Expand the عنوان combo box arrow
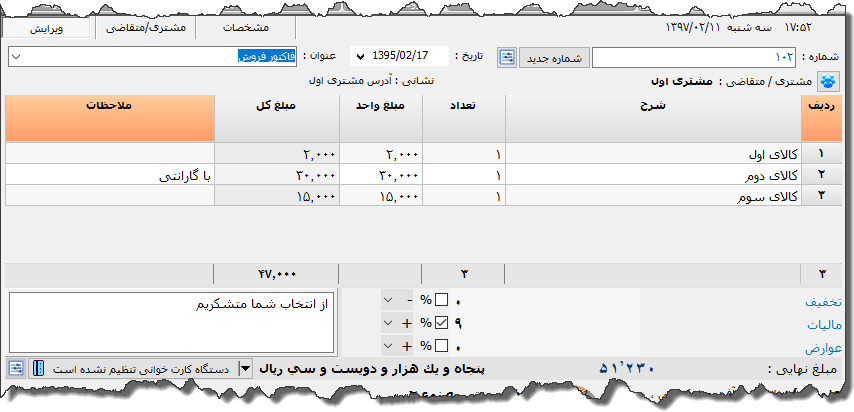Screen dimensions: 854x412 click(x=15, y=57)
